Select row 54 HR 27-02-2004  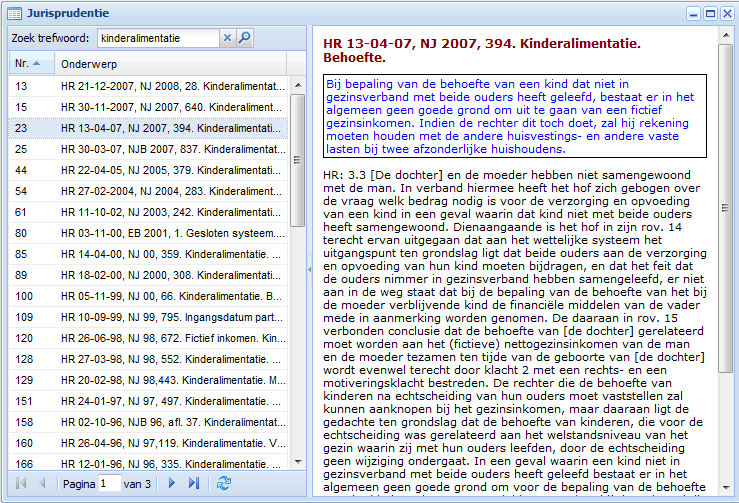click(148, 191)
